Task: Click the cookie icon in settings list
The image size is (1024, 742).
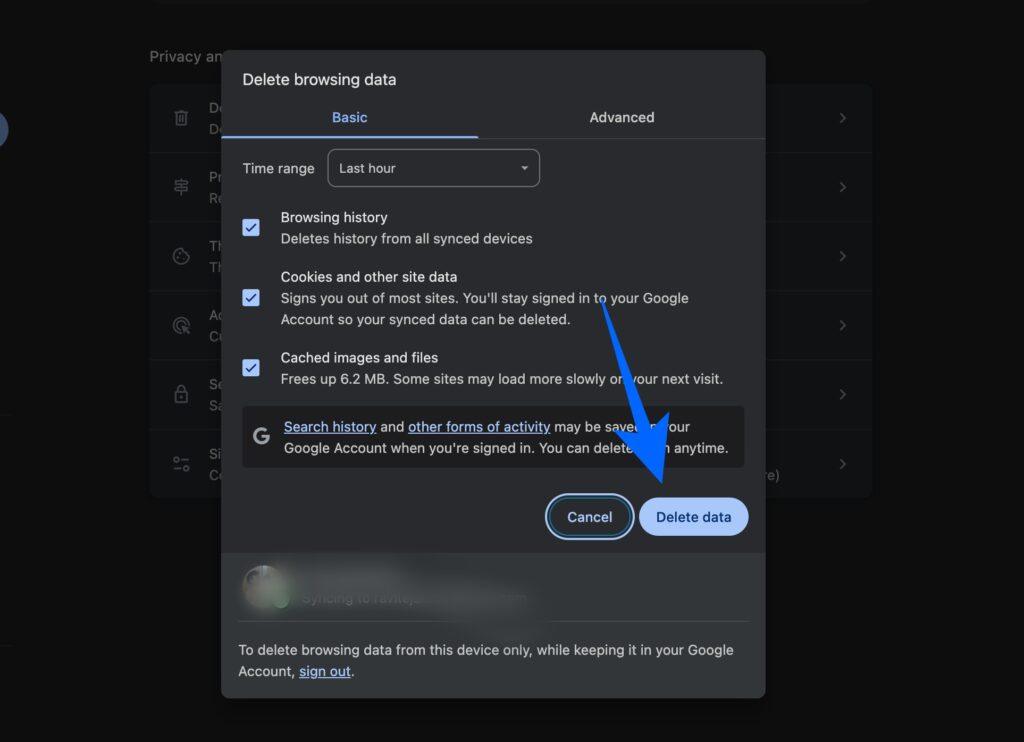Action: pos(181,256)
